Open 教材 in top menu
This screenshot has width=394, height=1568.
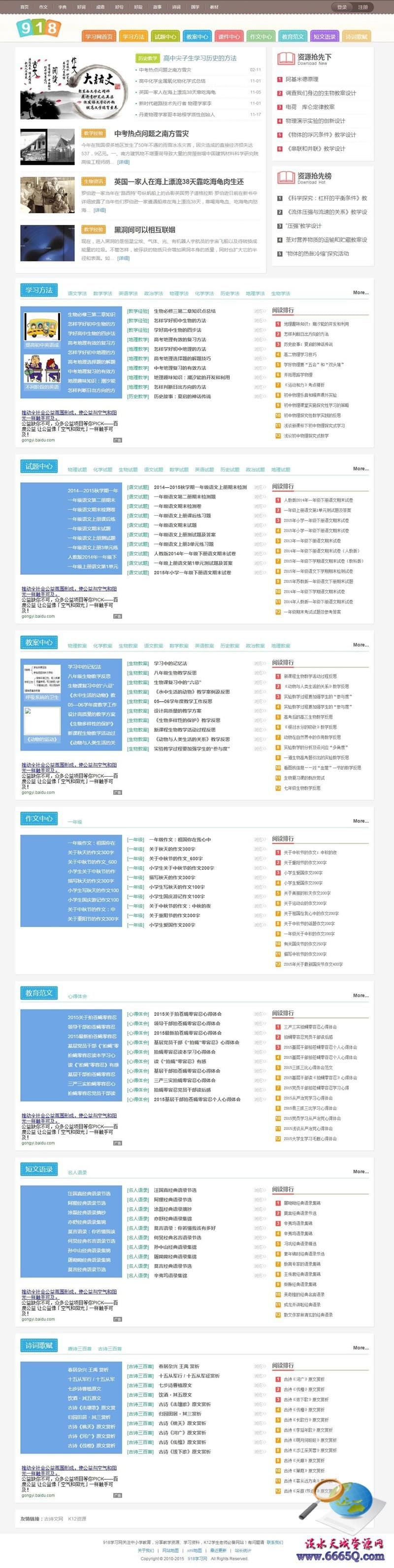(x=214, y=7)
